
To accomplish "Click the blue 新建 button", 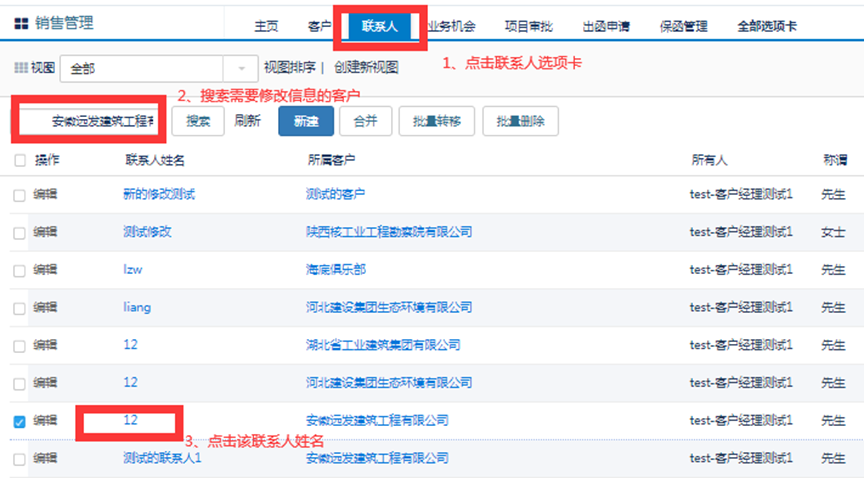I will coord(305,121).
